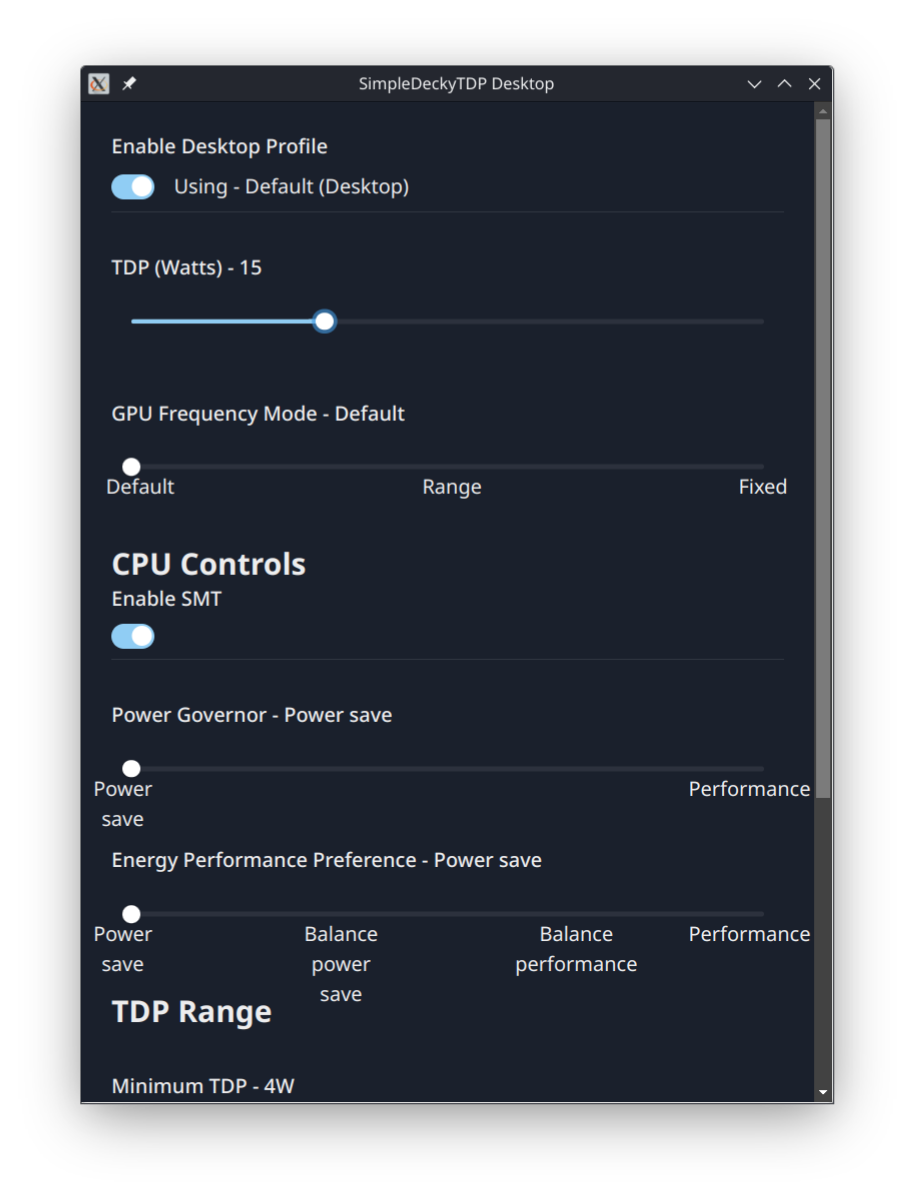Screen dimensions: 913x1198
Task: Maximize the SimpleDeckyTDP Desktop window
Action: [x=784, y=84]
